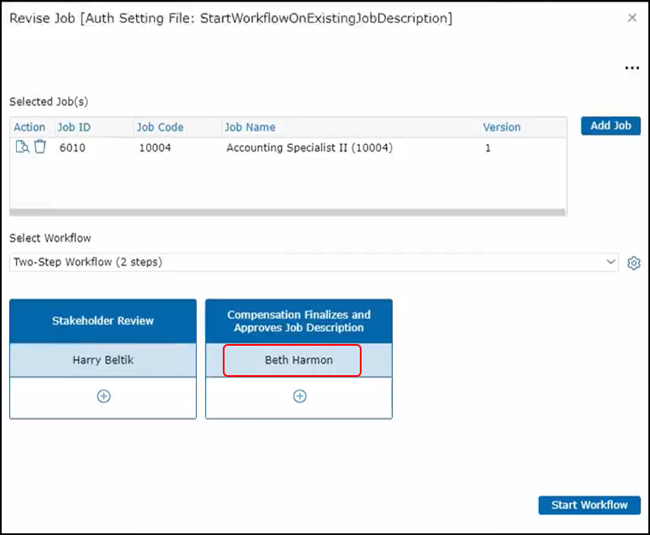Open workflow settings gear icon
650x535 pixels.
point(633,263)
